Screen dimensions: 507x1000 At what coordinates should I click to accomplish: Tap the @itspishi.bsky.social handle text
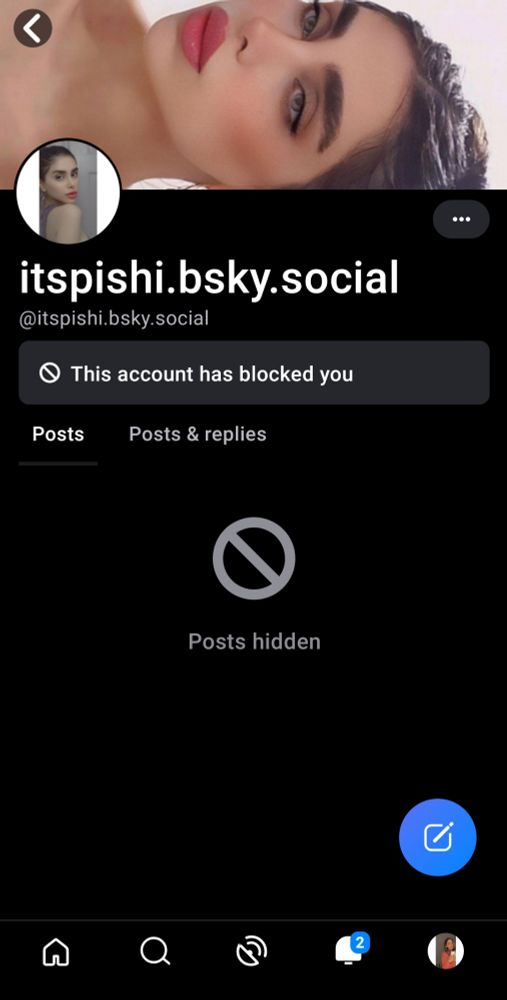pyautogui.click(x=114, y=318)
